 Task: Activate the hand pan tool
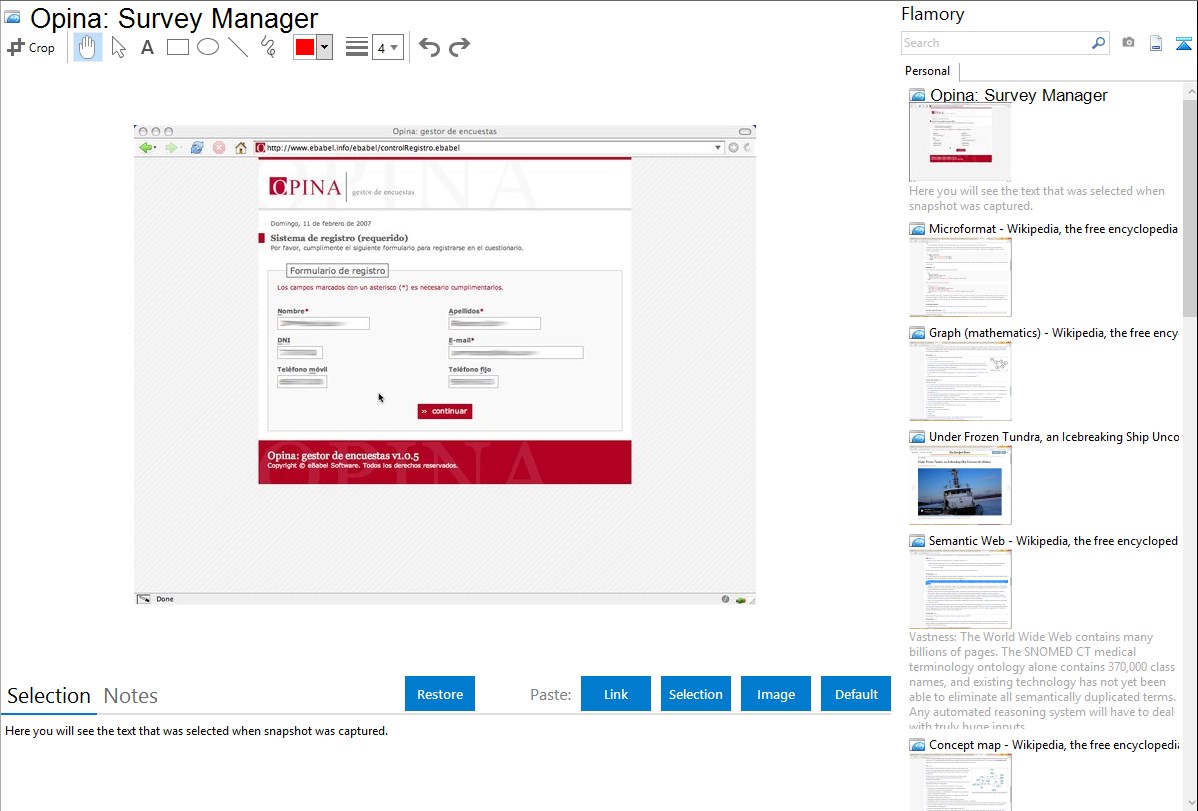(x=88, y=47)
